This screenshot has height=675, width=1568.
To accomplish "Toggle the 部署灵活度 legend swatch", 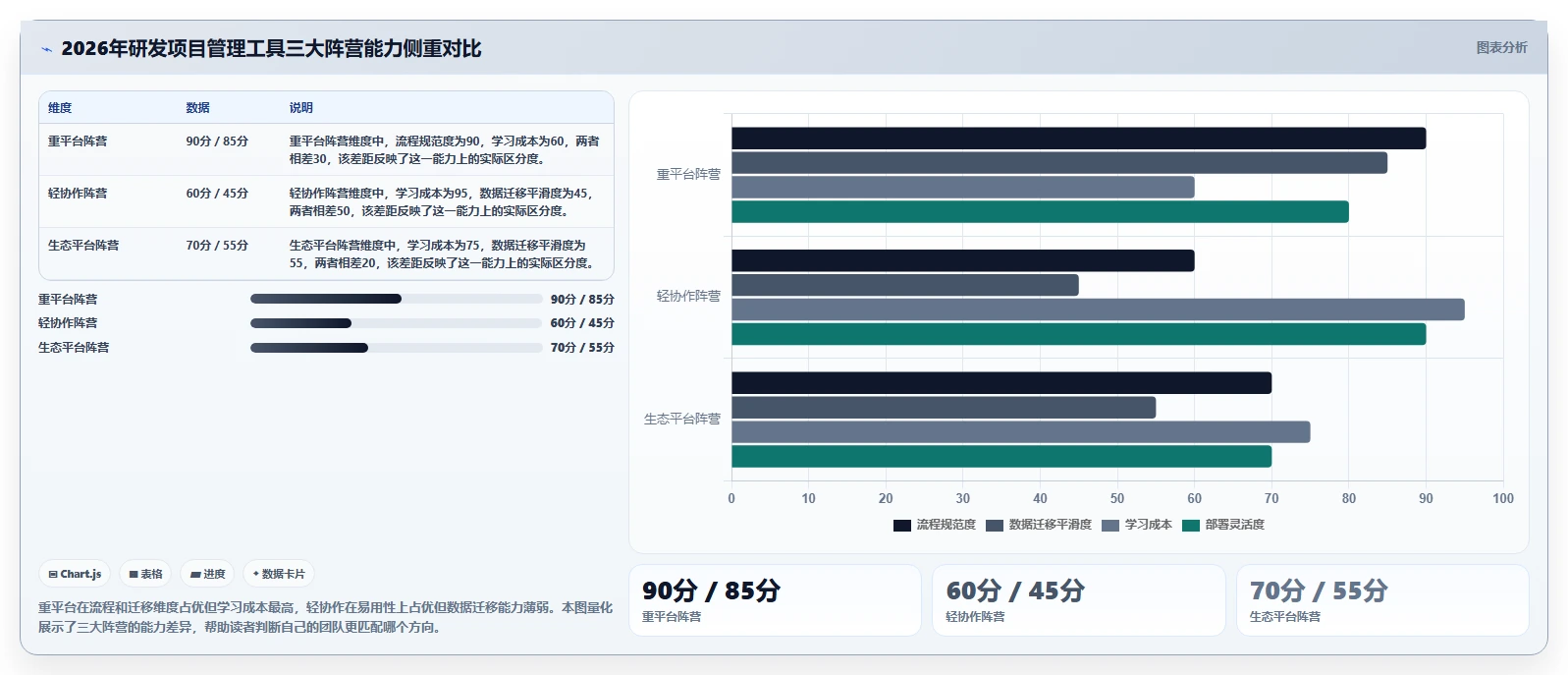I will tap(1191, 526).
